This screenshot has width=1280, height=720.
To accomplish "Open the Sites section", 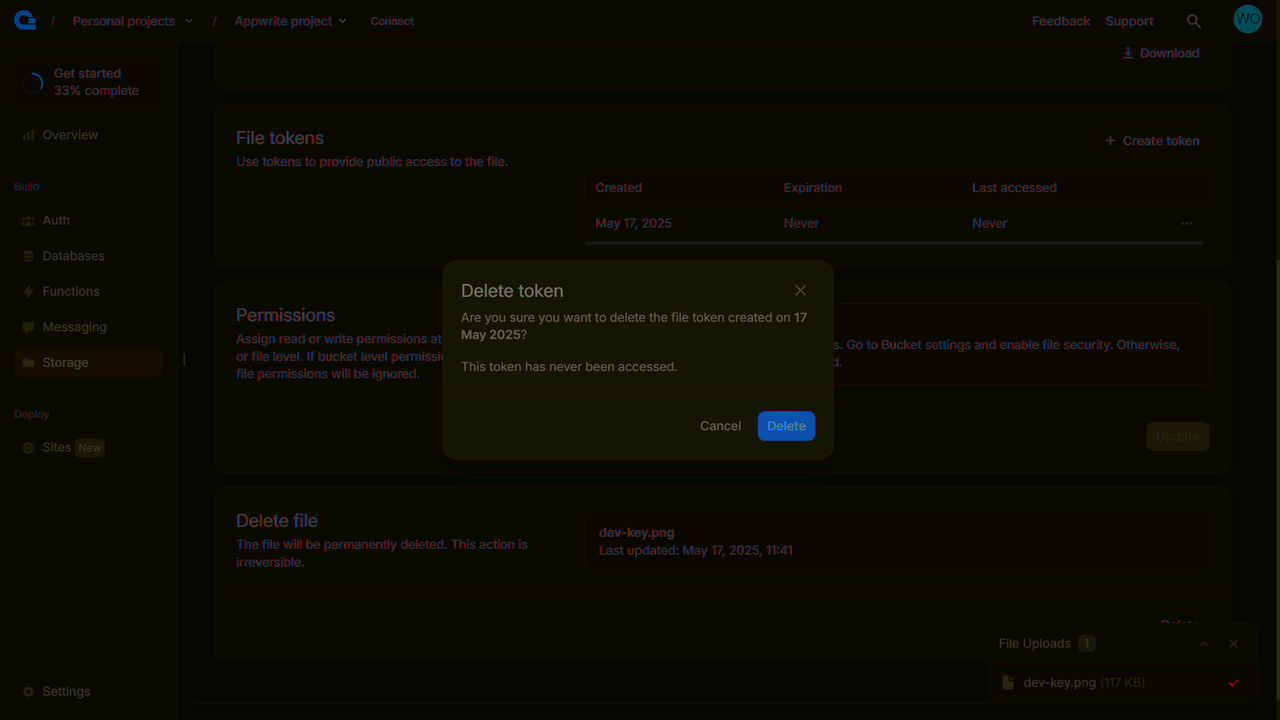I will (x=57, y=447).
